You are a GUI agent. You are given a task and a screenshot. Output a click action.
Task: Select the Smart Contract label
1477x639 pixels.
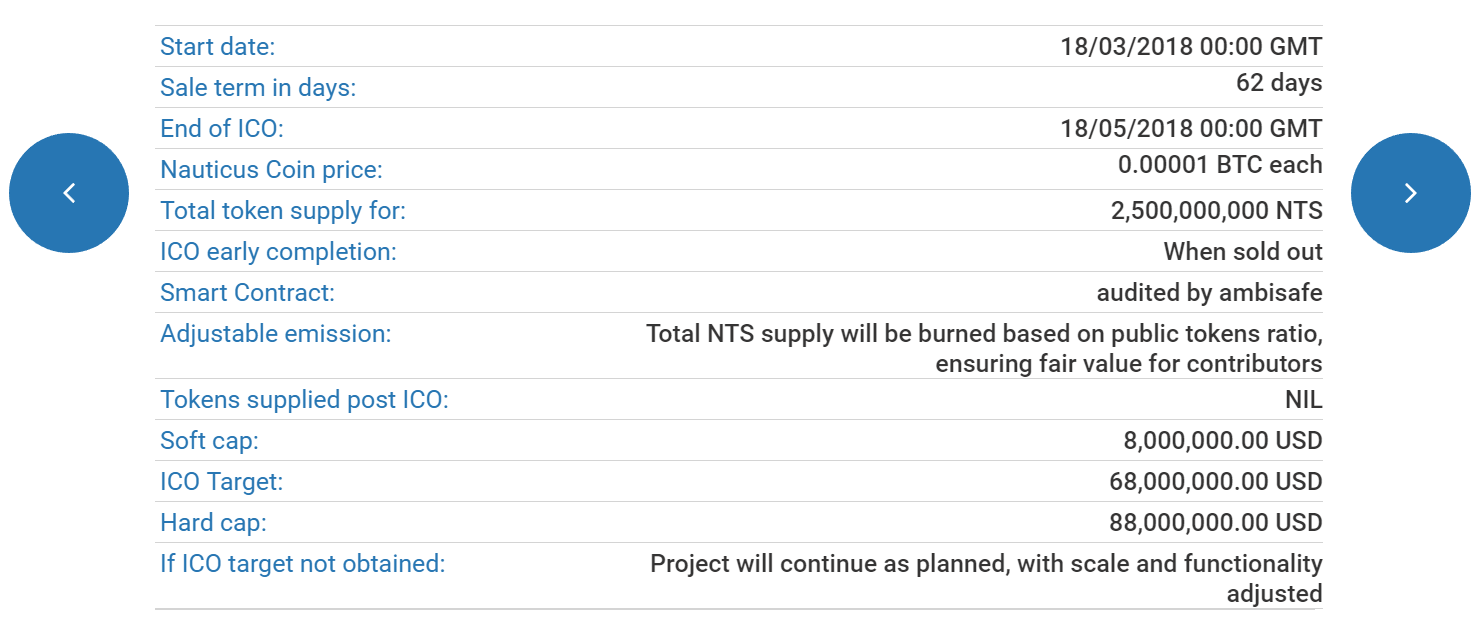pos(247,293)
